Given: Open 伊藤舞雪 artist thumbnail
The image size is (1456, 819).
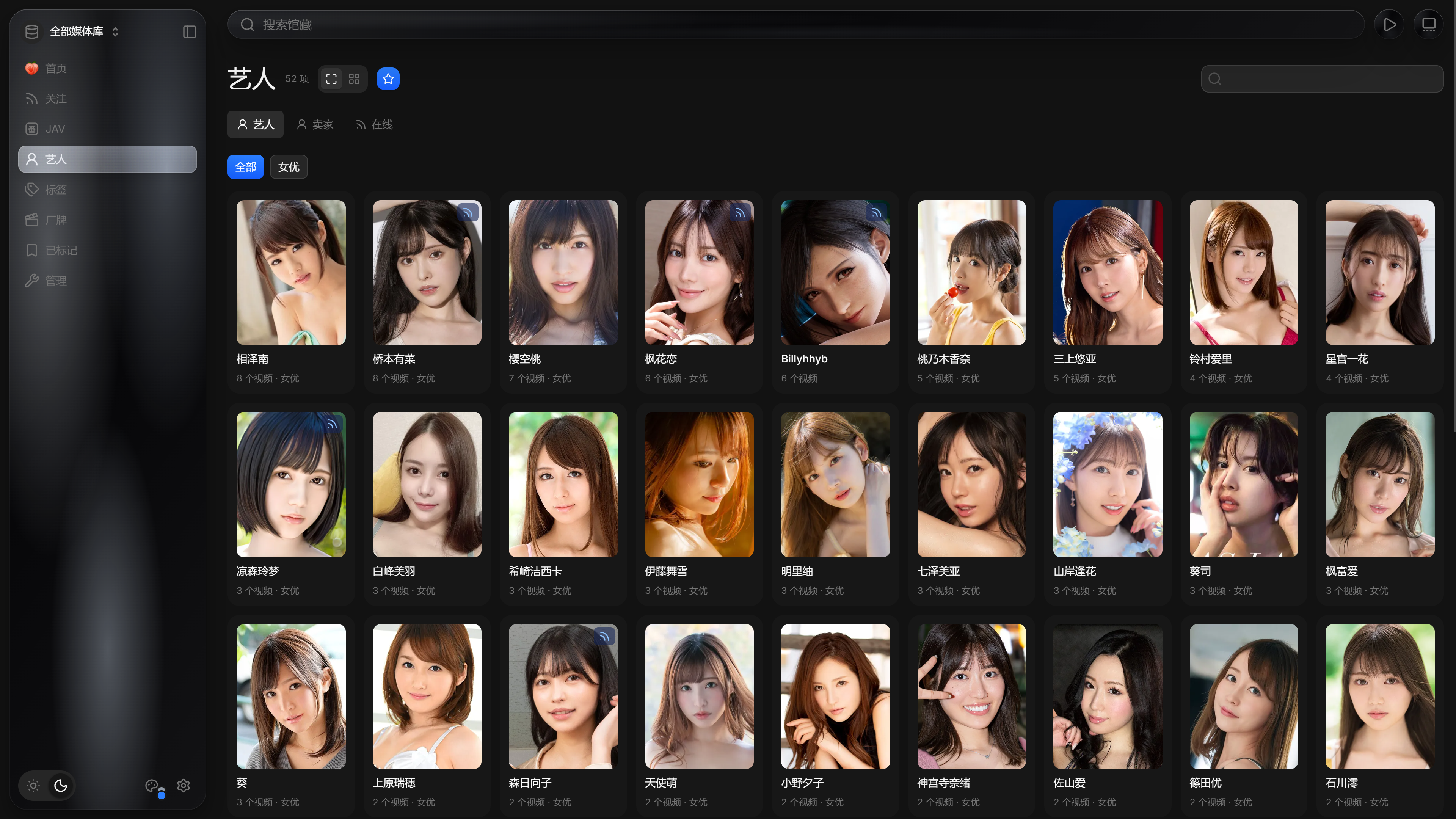Looking at the screenshot, I should click(x=699, y=485).
